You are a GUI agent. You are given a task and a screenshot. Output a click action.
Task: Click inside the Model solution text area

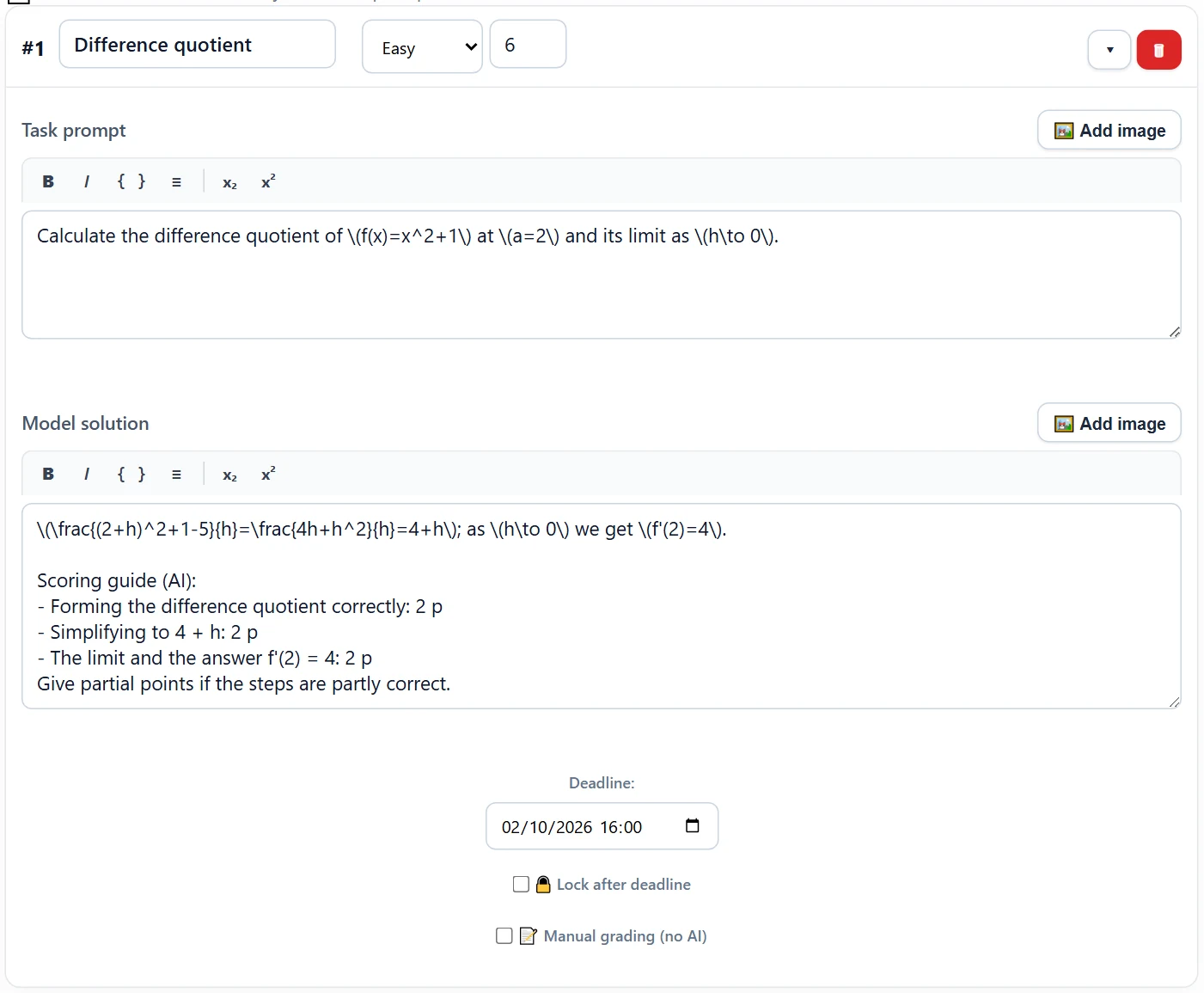(602, 606)
